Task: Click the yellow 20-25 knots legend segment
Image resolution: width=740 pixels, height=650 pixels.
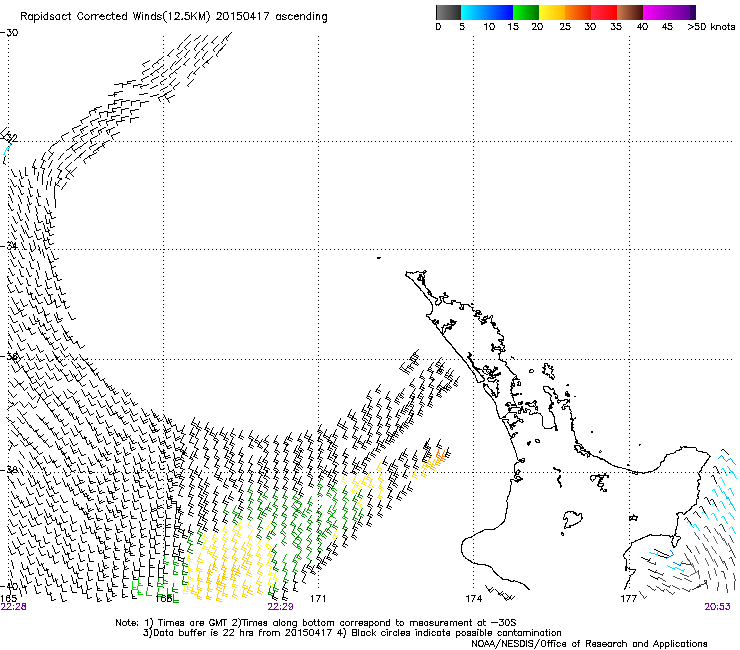Action: point(552,12)
